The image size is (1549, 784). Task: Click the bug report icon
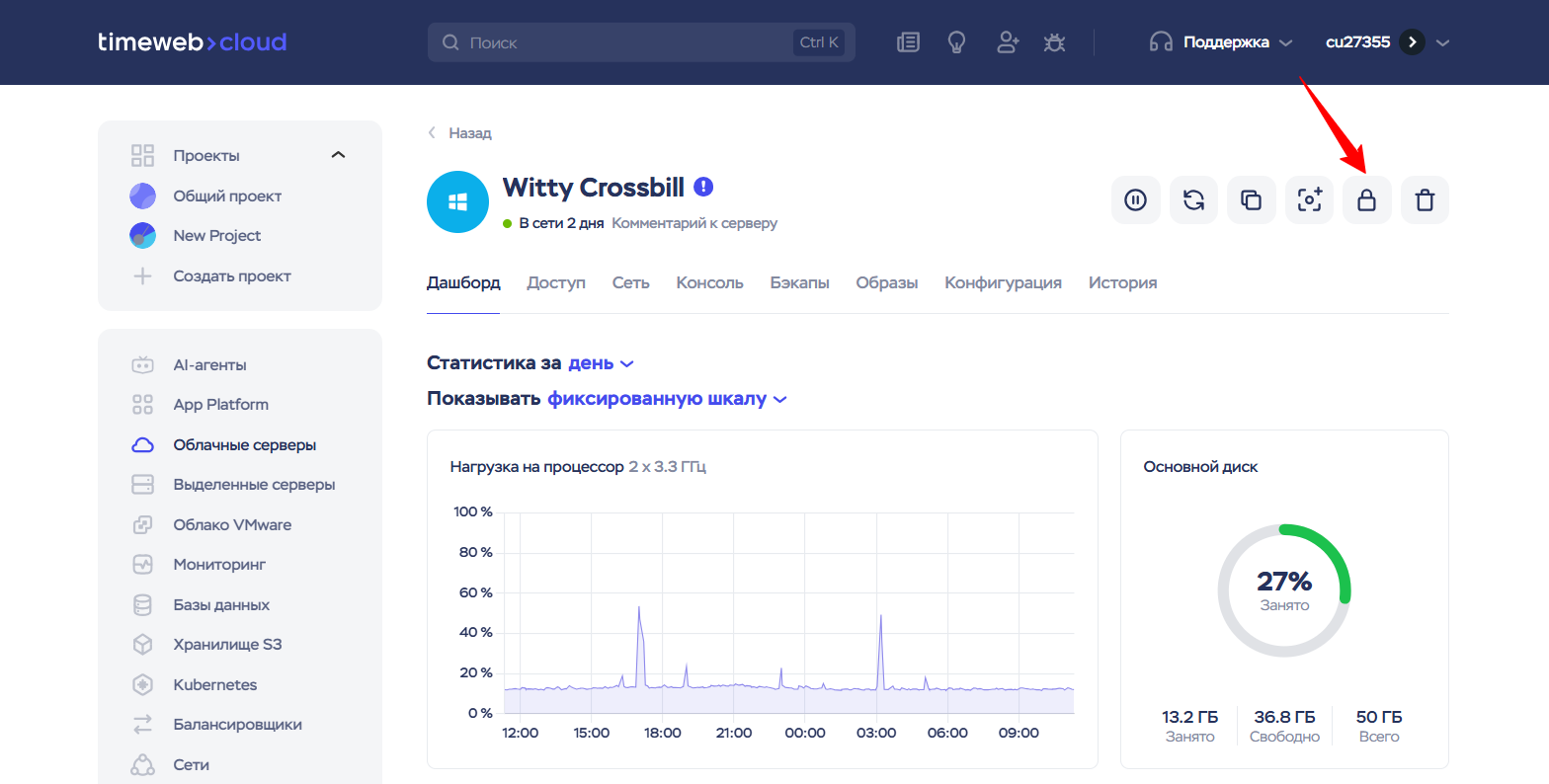[1055, 42]
